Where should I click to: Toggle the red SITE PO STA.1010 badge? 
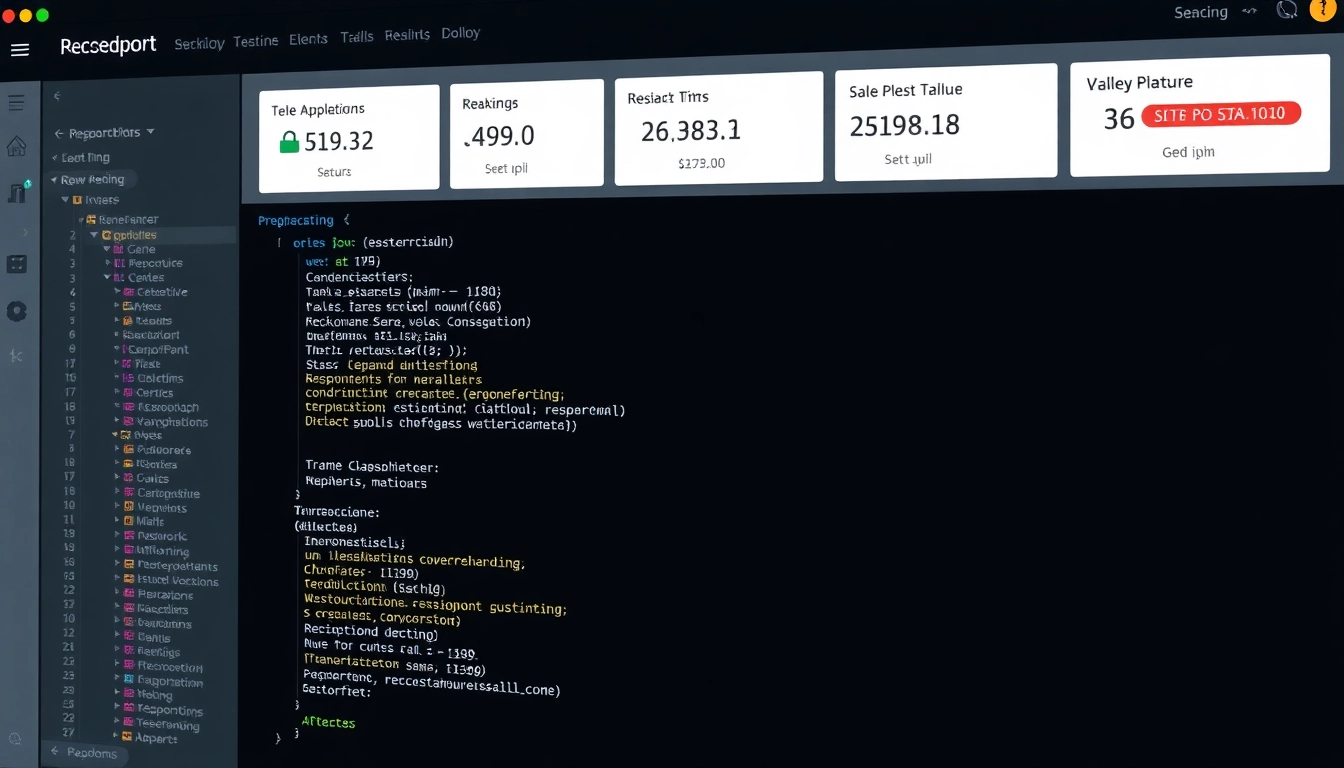tap(1220, 114)
